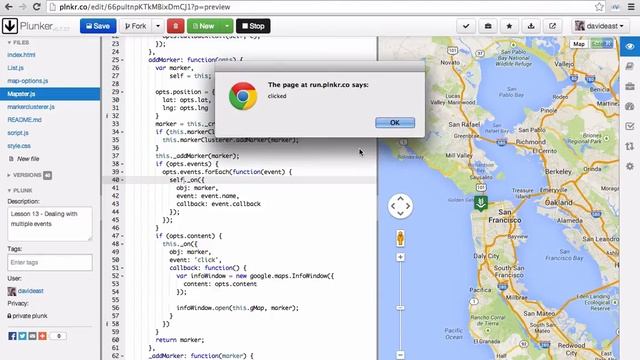Share by email icon

tap(32, 336)
